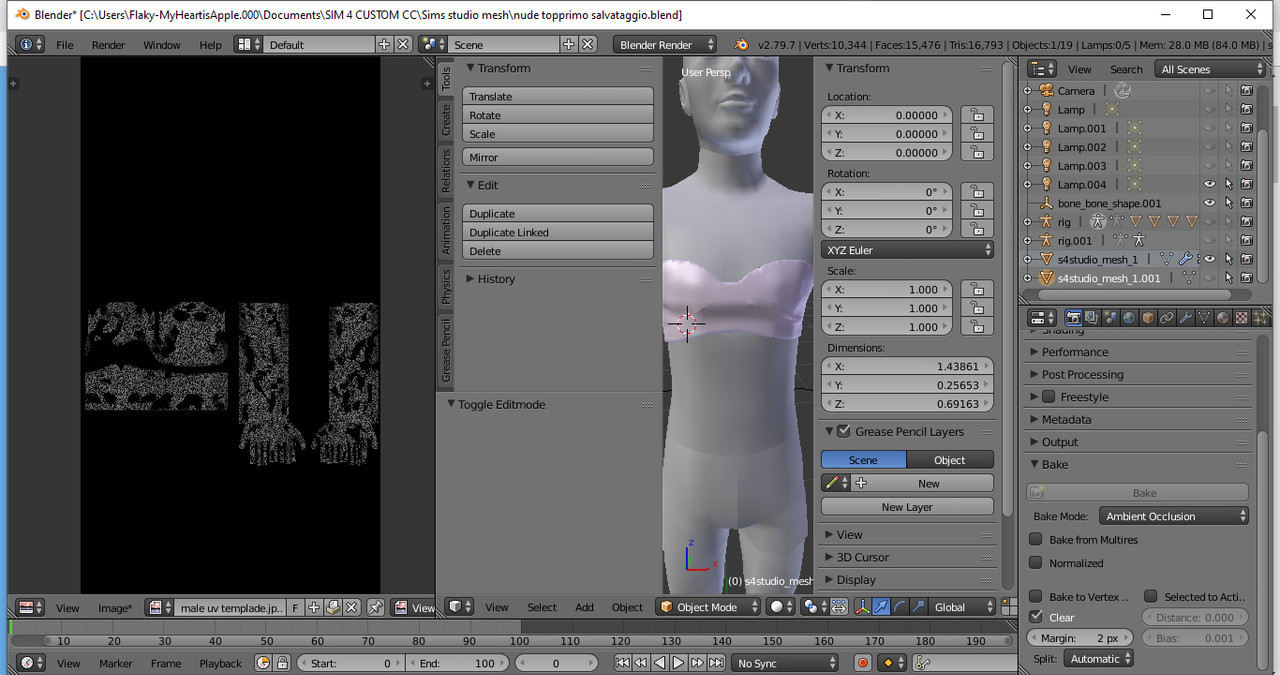The image size is (1280, 675).
Task: Enable the Freestyle checkbox
Action: 1048,397
